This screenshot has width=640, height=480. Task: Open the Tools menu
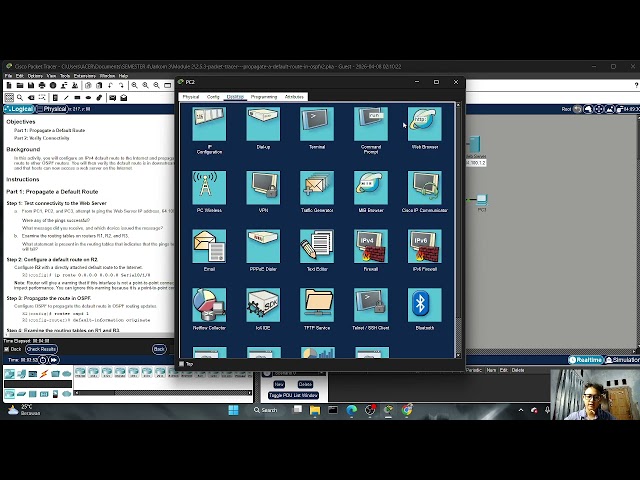click(x=65, y=76)
